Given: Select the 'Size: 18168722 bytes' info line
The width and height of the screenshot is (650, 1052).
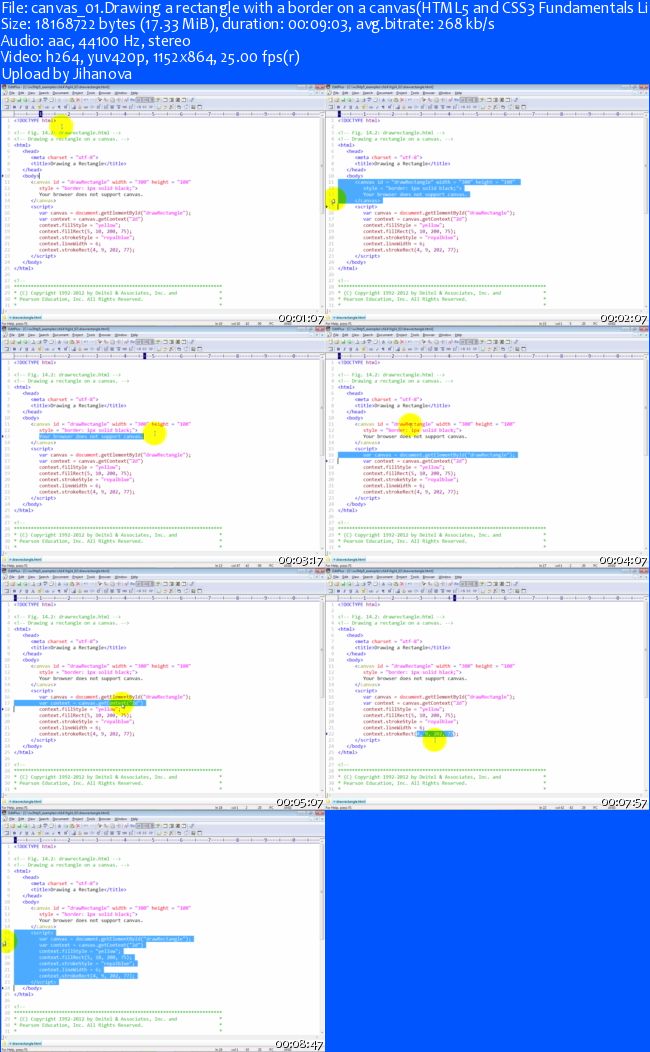Looking at the screenshot, I should coord(248,25).
